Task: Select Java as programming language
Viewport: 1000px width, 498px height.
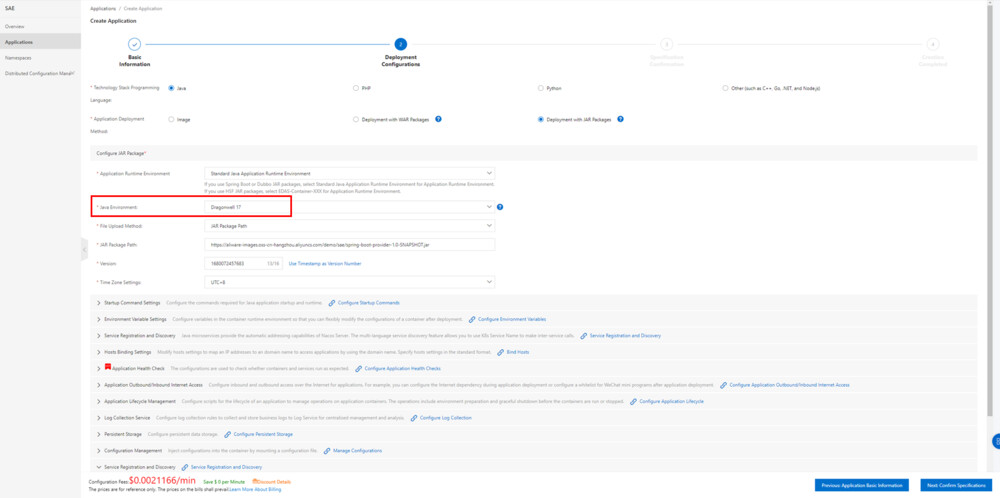Action: [x=171, y=88]
